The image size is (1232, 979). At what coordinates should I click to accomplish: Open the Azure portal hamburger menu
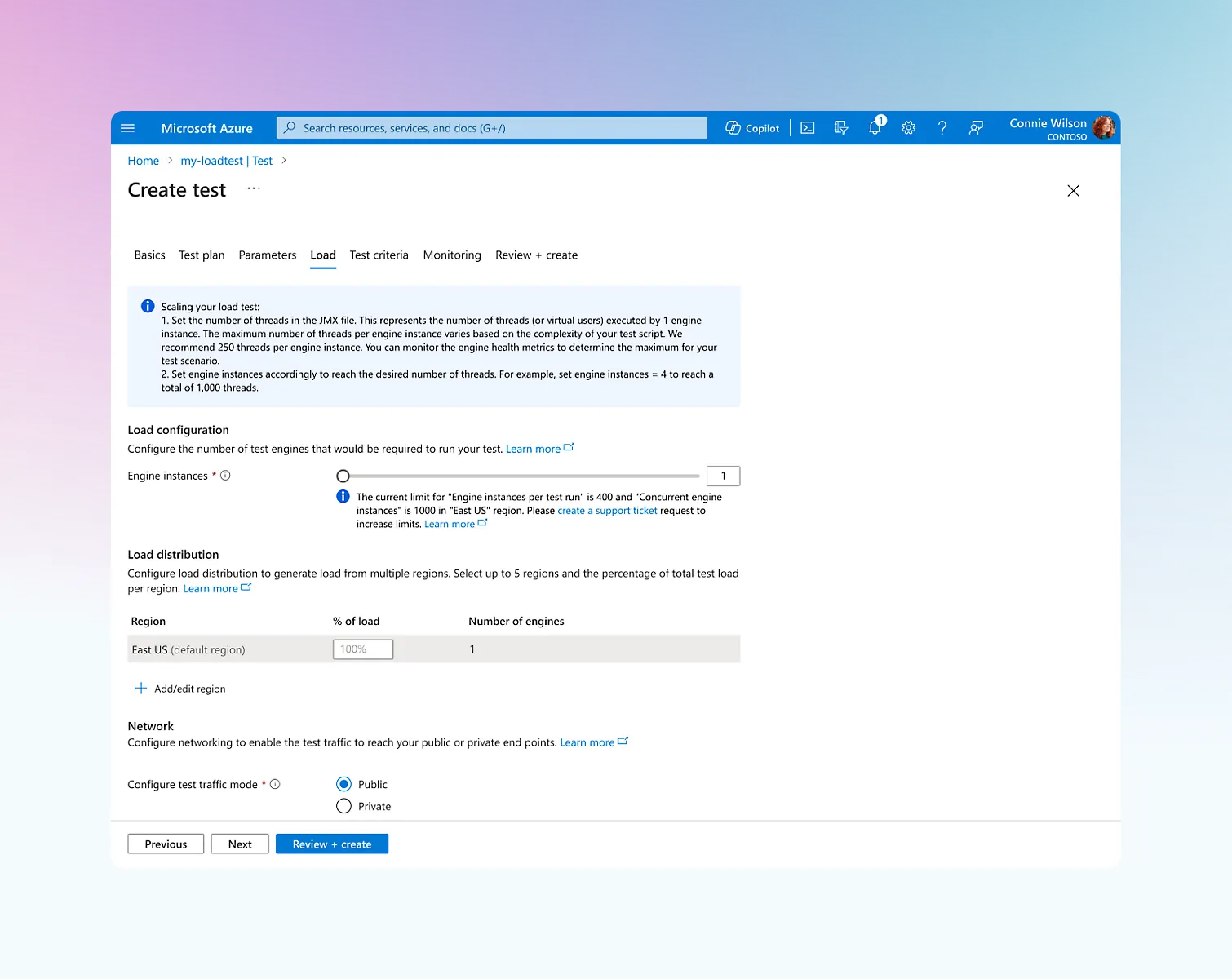point(127,128)
